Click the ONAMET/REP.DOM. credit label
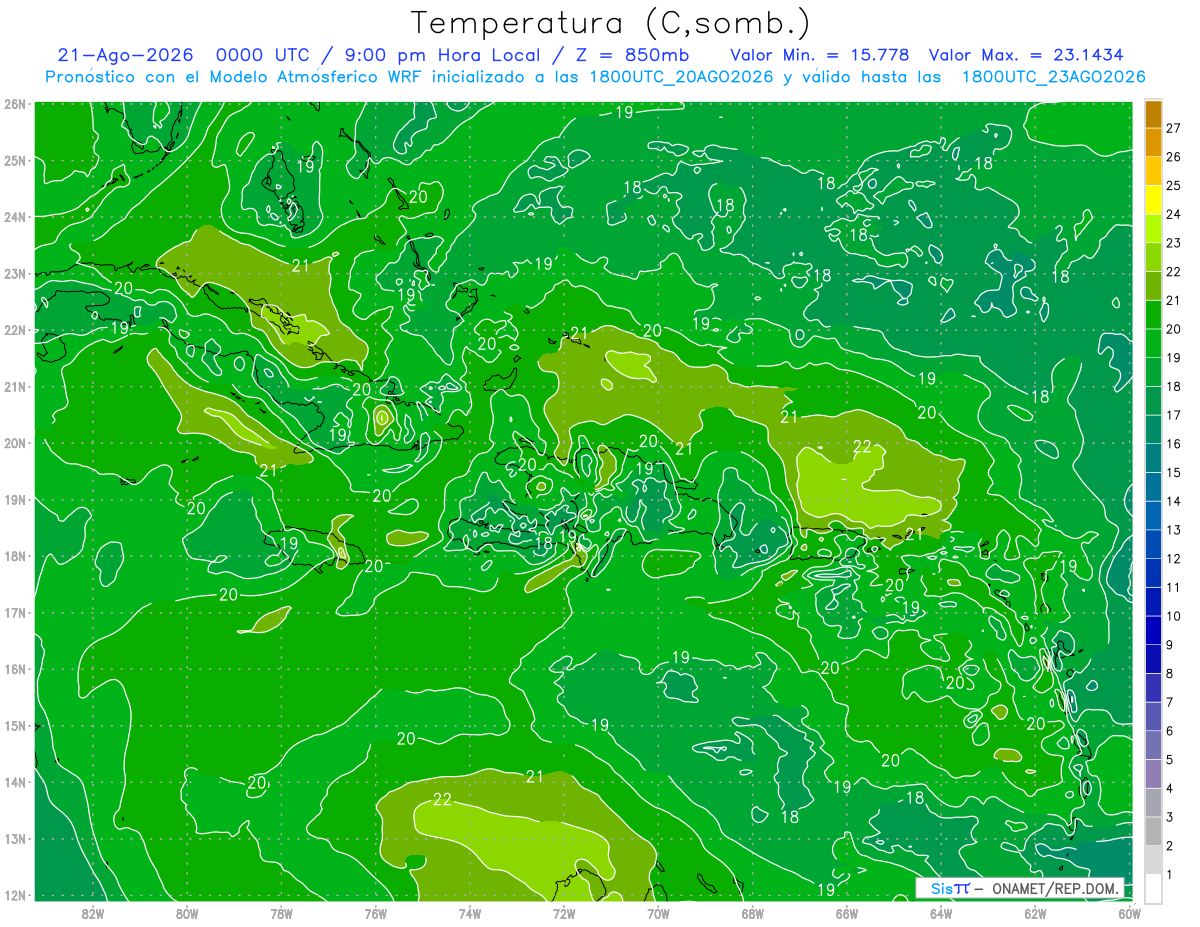 [x=1055, y=888]
